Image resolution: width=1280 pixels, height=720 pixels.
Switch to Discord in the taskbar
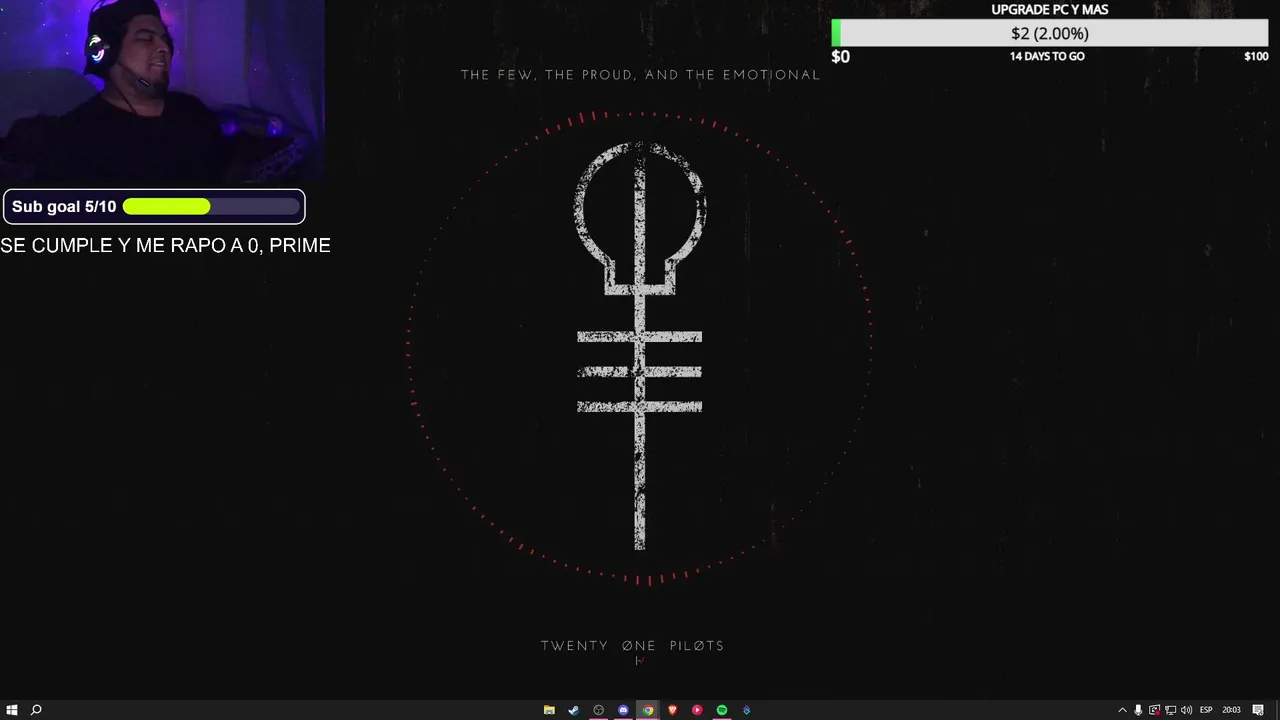(623, 710)
